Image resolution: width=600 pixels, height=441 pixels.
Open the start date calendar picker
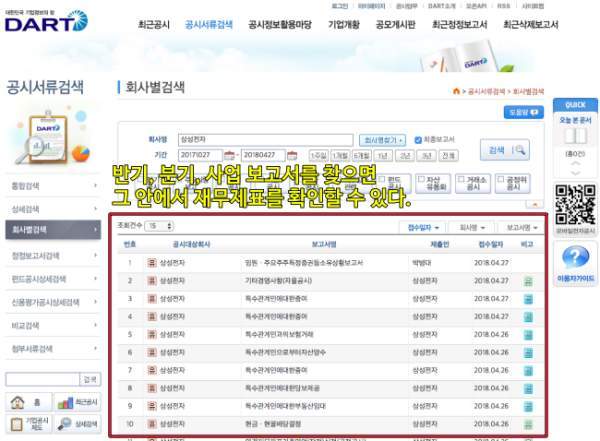(229, 155)
